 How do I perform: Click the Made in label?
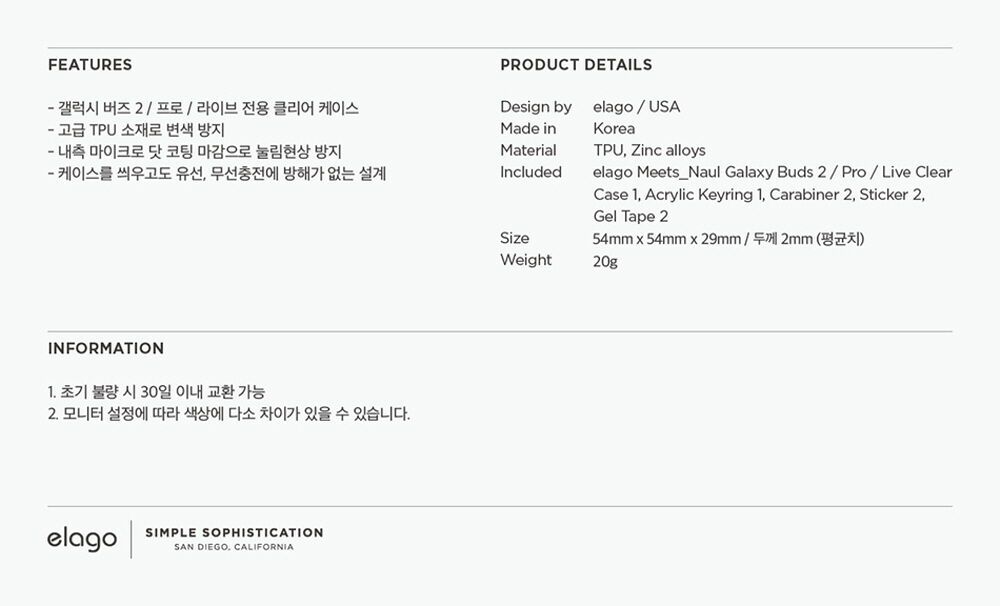(x=528, y=129)
